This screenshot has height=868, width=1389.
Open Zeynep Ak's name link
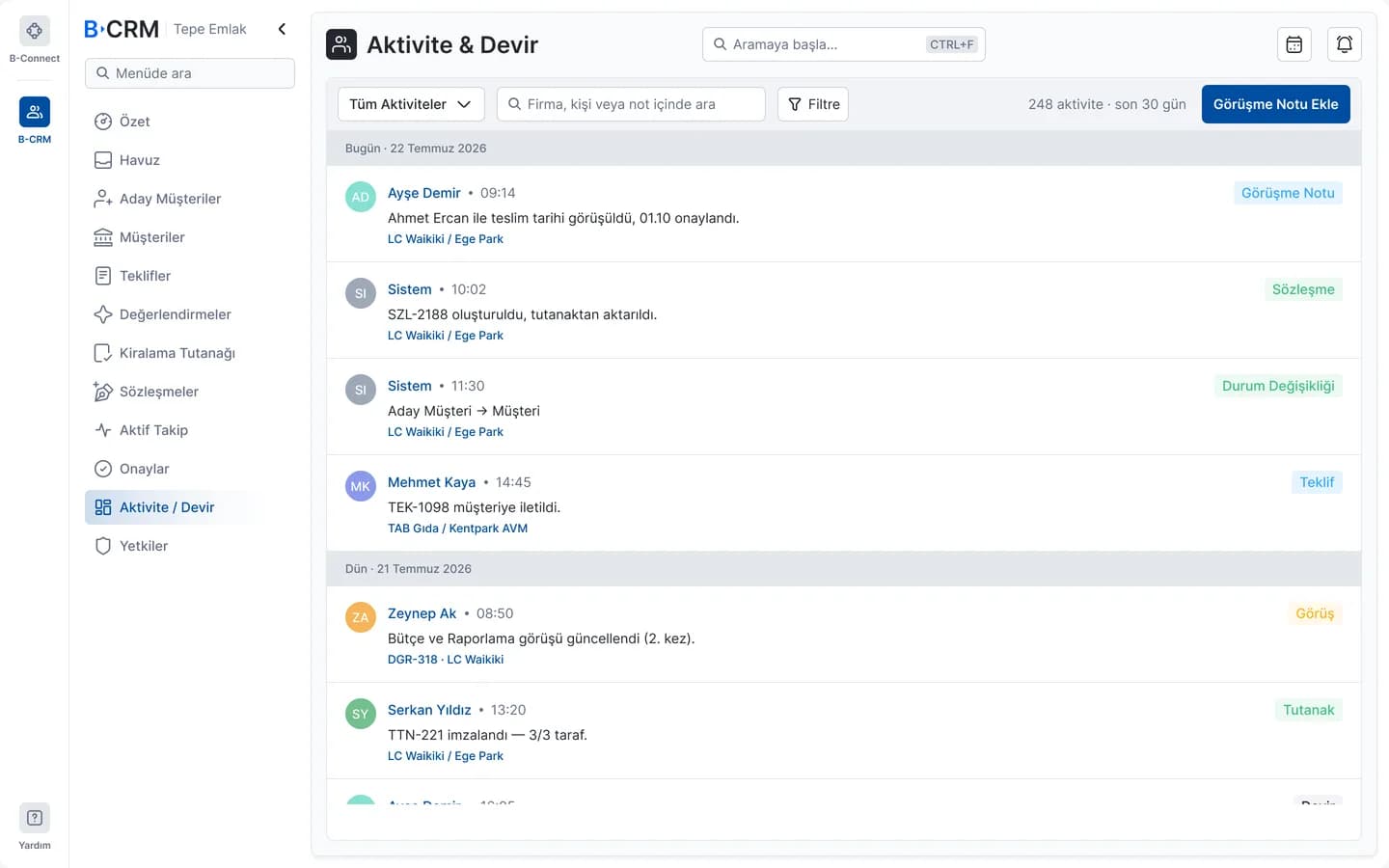tap(422, 613)
